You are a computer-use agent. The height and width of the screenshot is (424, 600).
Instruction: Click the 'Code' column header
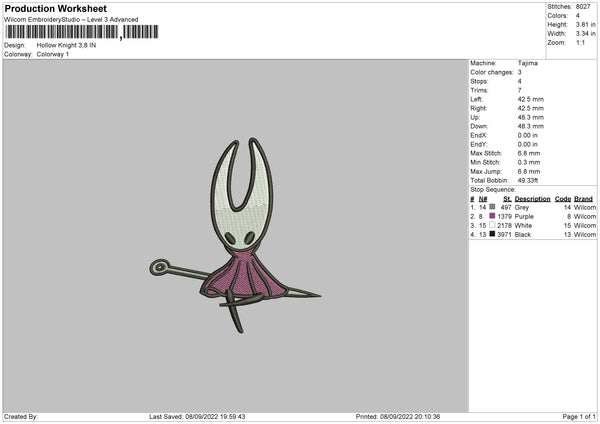point(562,199)
